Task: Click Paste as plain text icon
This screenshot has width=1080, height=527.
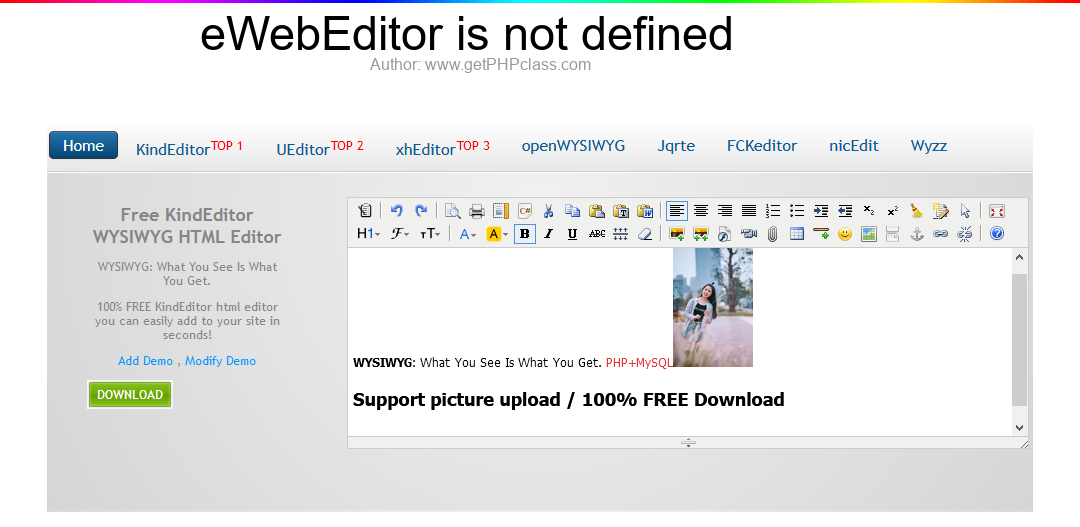Action: pyautogui.click(x=621, y=211)
